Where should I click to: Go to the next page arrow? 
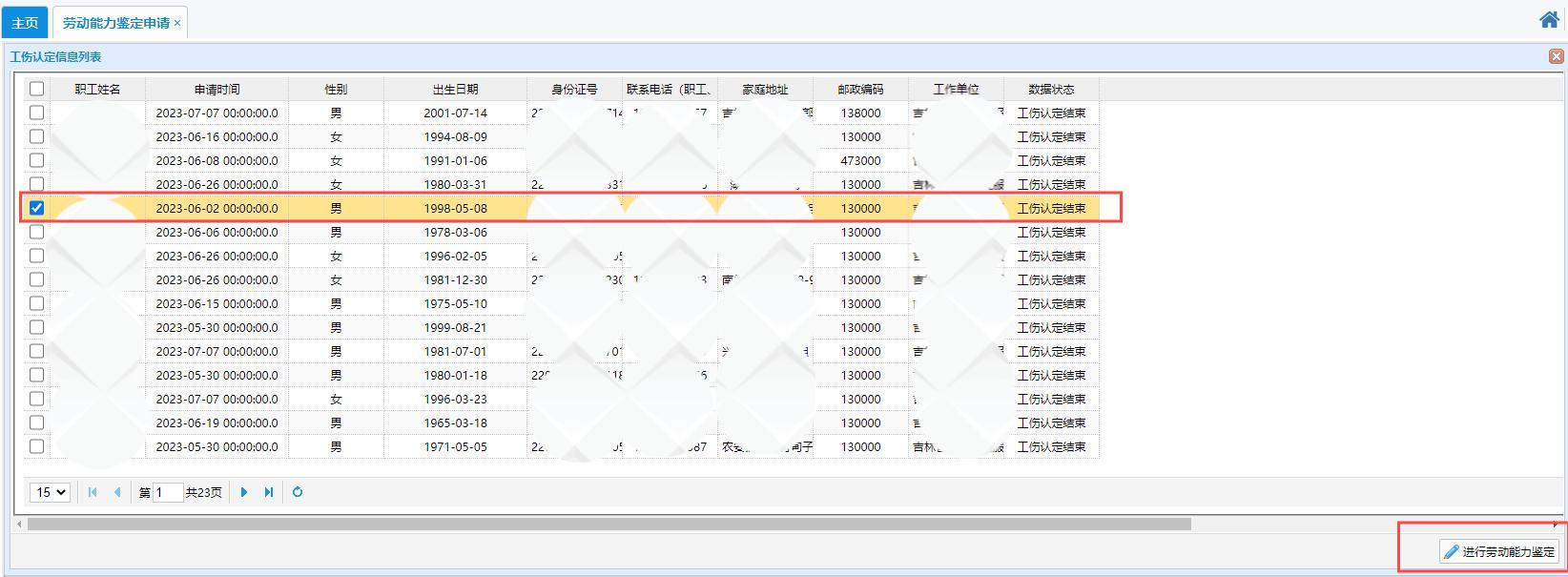pyautogui.click(x=244, y=492)
